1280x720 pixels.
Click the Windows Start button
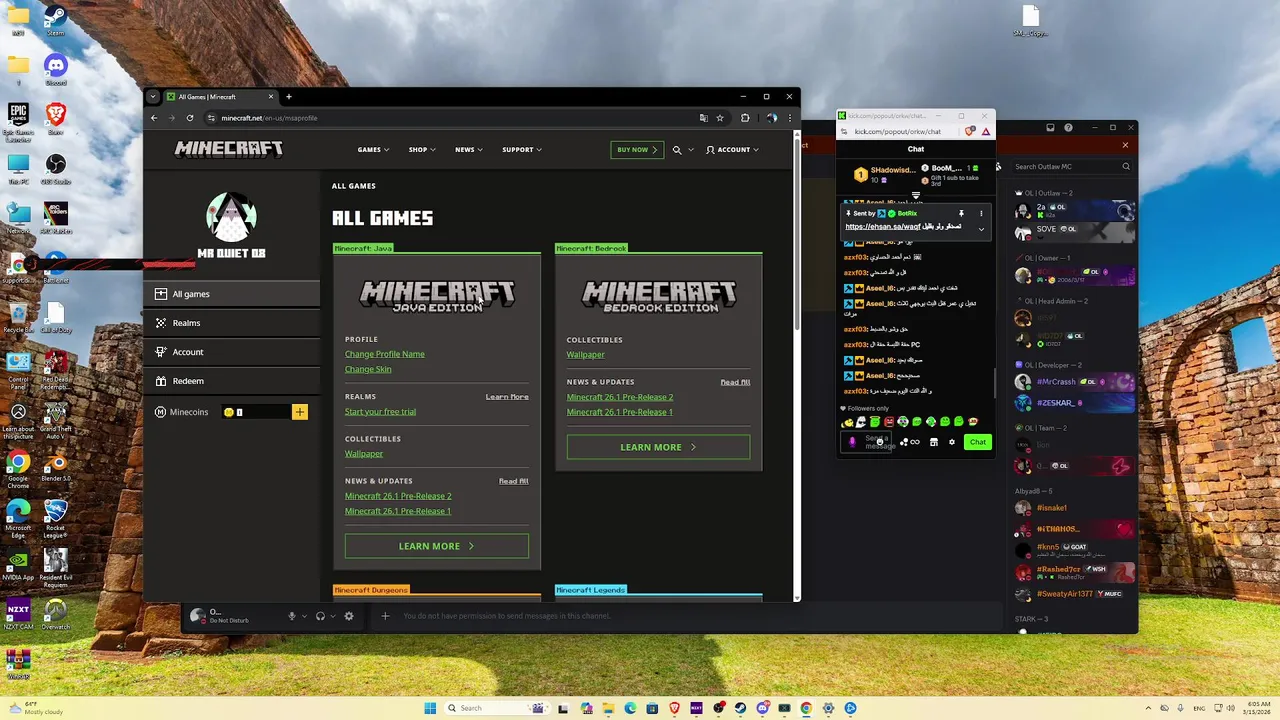pyautogui.click(x=430, y=708)
